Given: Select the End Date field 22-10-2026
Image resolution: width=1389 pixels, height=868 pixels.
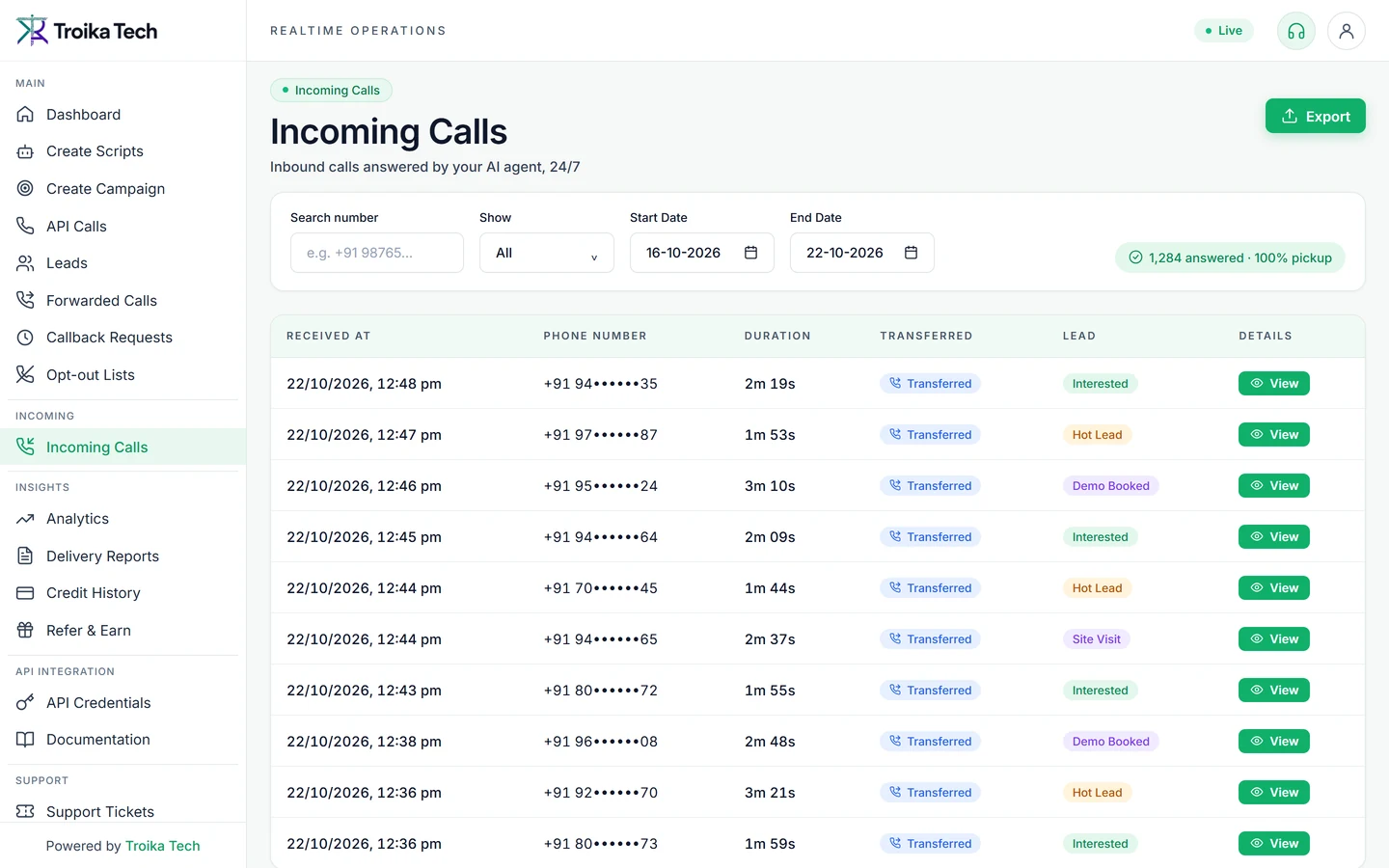Looking at the screenshot, I should click(x=862, y=253).
